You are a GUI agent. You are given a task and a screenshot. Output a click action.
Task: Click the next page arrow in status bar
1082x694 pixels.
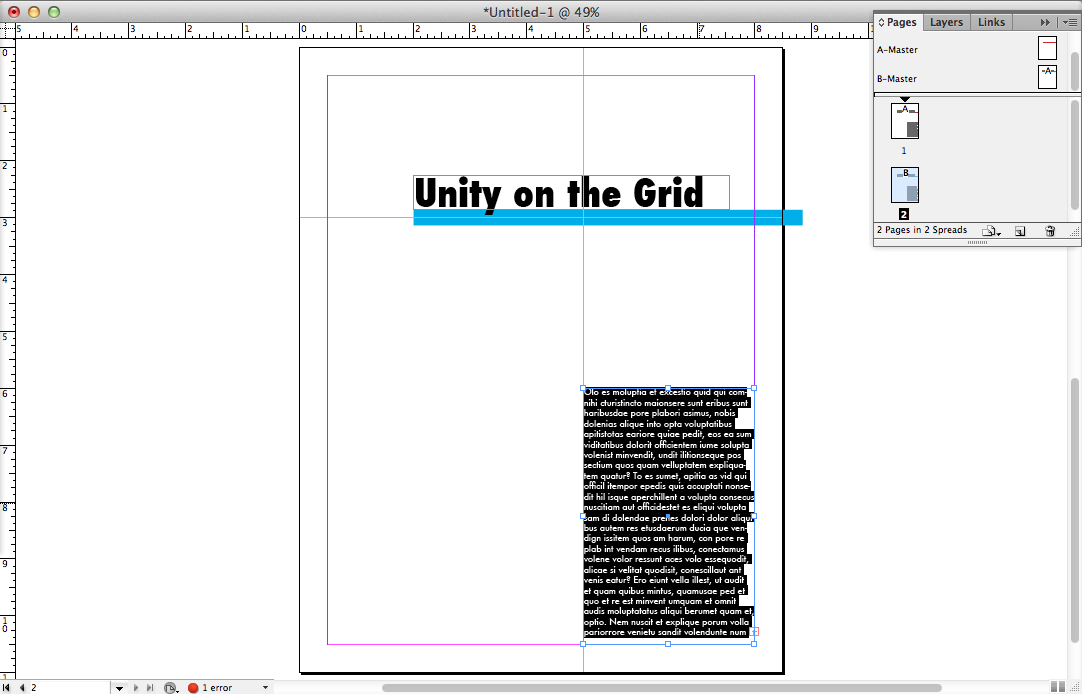pos(136,688)
